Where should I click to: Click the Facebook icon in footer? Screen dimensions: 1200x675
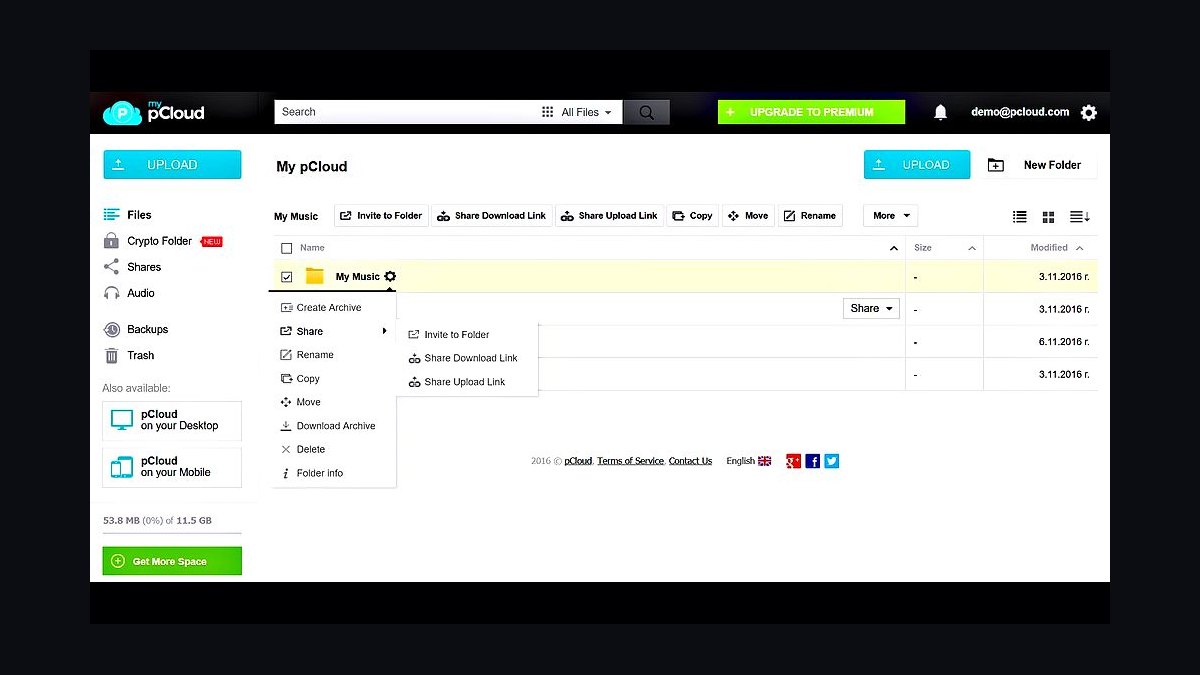click(813, 461)
